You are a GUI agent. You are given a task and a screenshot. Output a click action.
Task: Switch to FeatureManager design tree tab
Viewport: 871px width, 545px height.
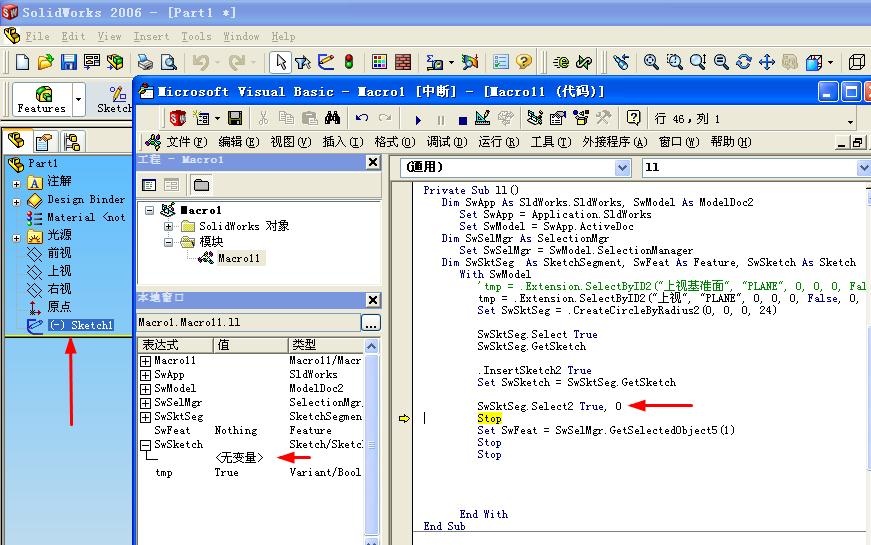(x=16, y=141)
